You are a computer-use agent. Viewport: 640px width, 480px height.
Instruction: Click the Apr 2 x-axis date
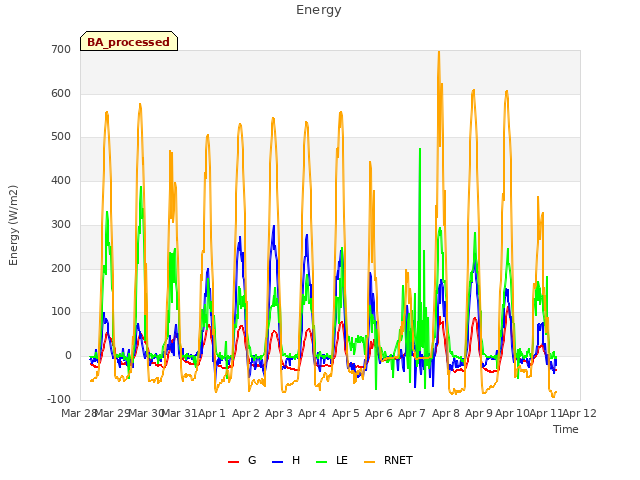(246, 413)
